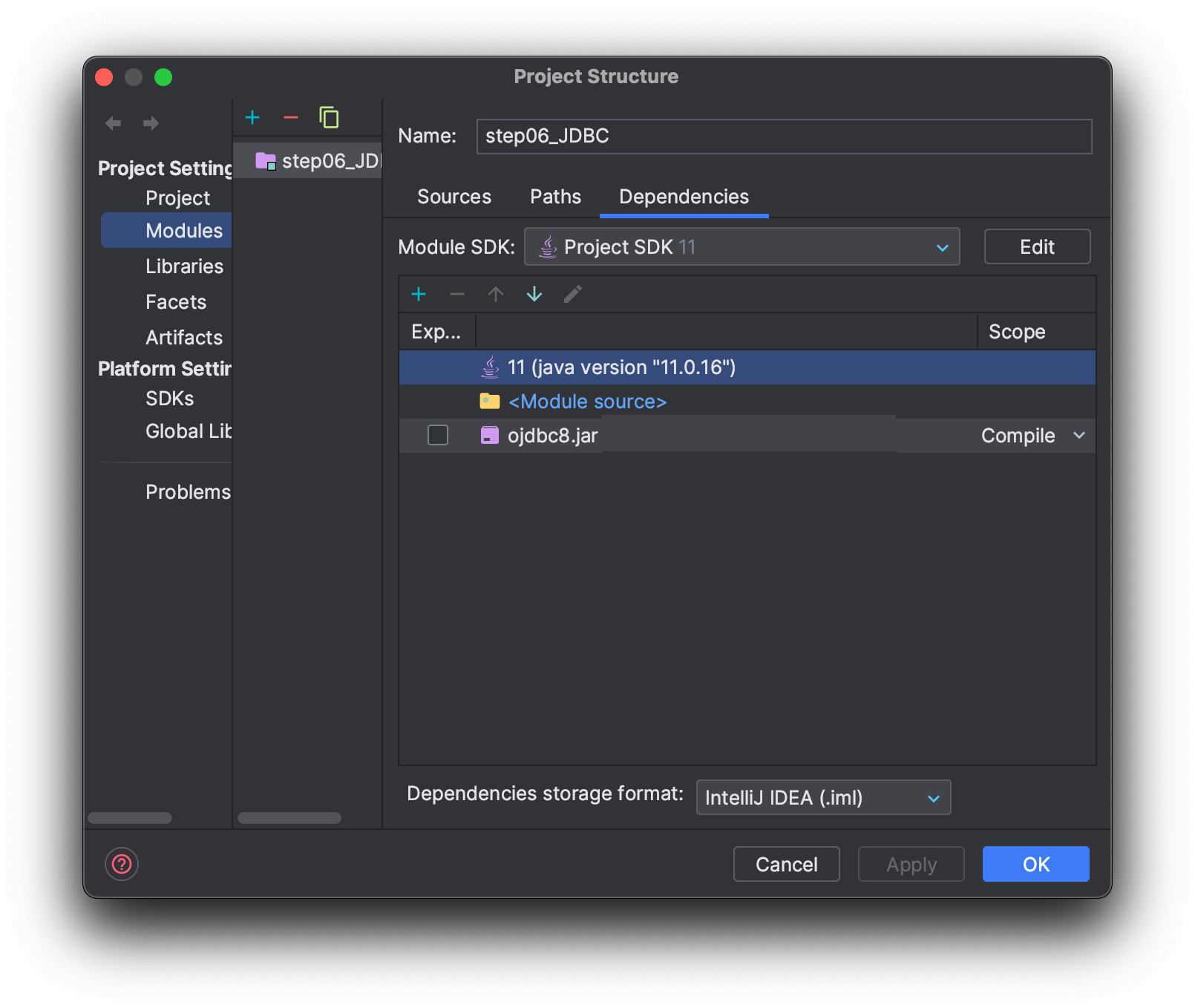Select Modules in the sidebar
The width and height of the screenshot is (1195, 1008).
click(x=166, y=231)
